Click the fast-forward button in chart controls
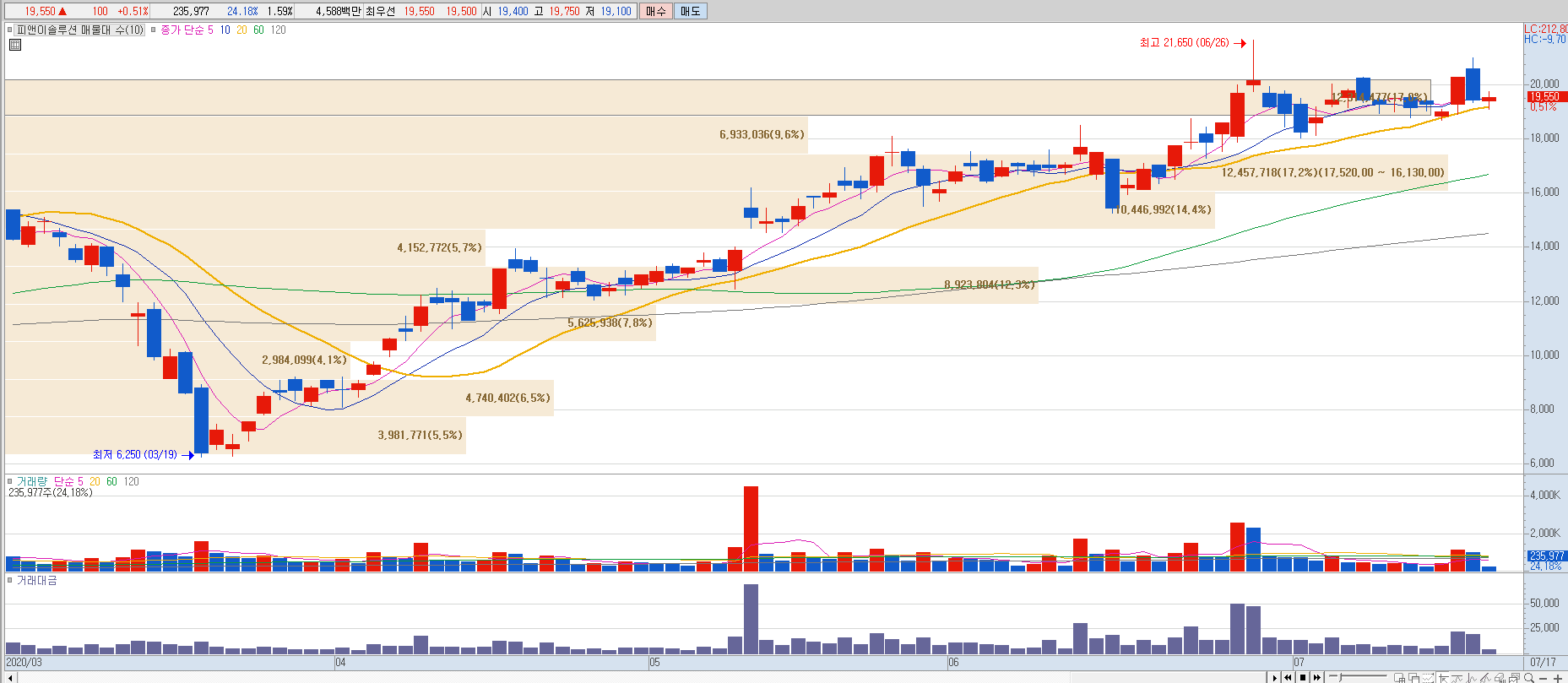This screenshot has width=1568, height=683. (1316, 677)
